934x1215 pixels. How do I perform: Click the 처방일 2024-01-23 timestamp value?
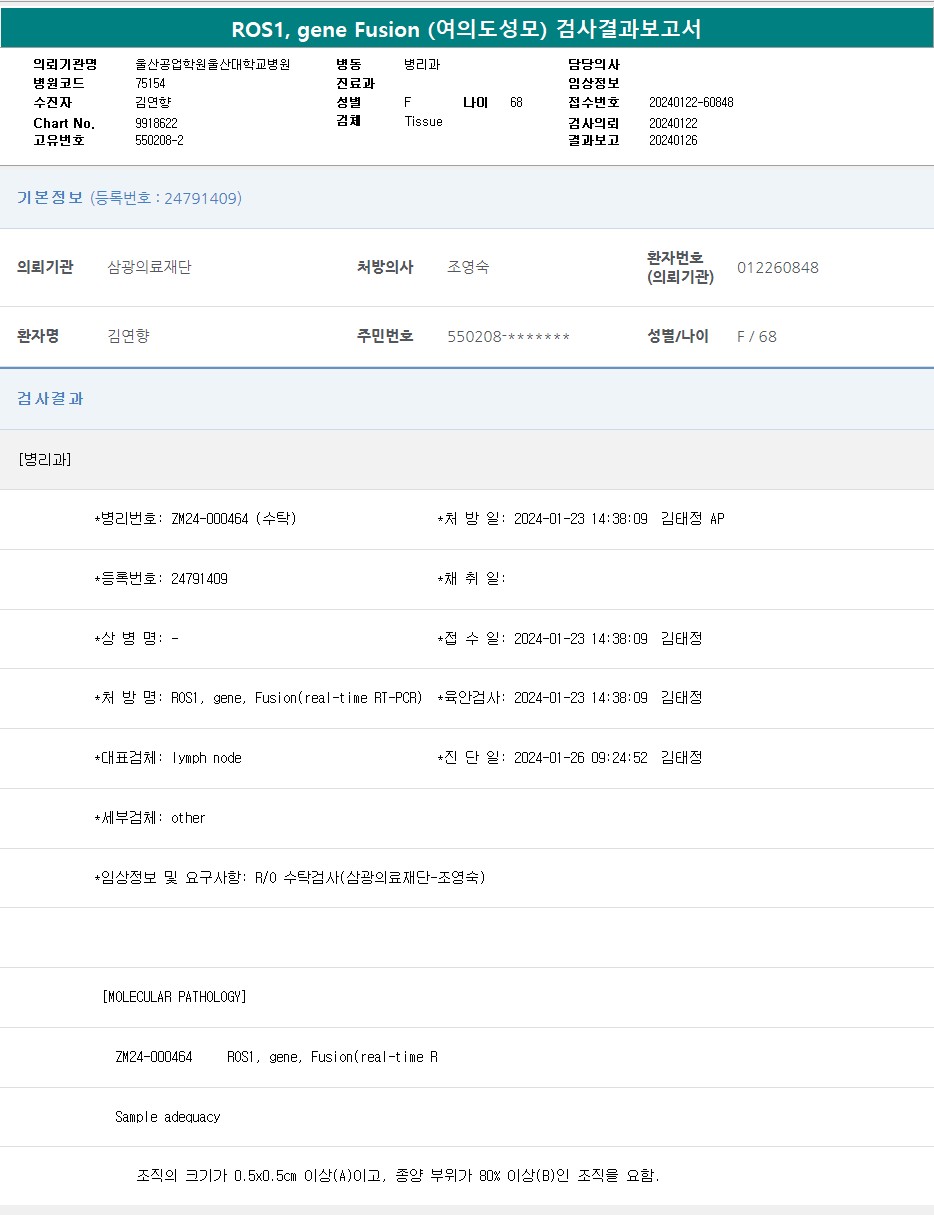pos(580,519)
